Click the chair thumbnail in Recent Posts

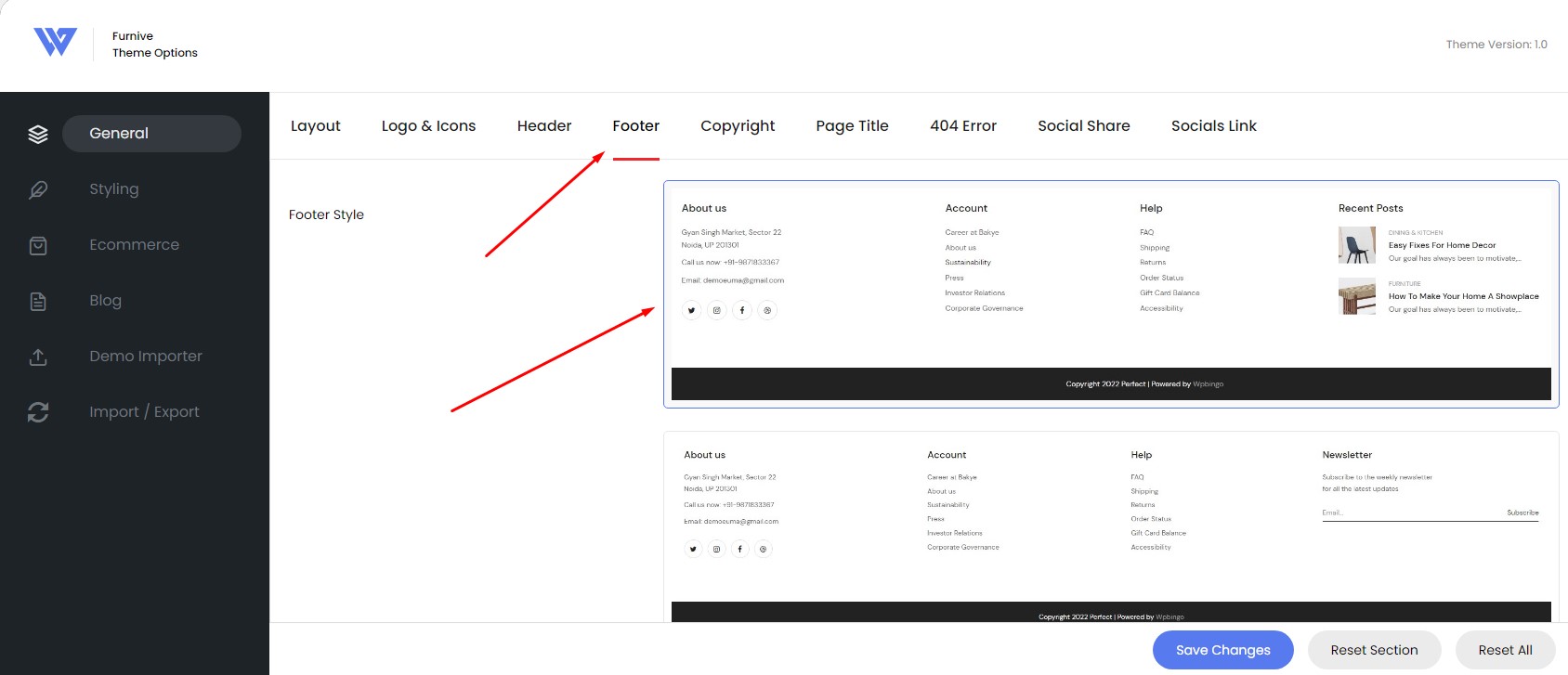1356,246
